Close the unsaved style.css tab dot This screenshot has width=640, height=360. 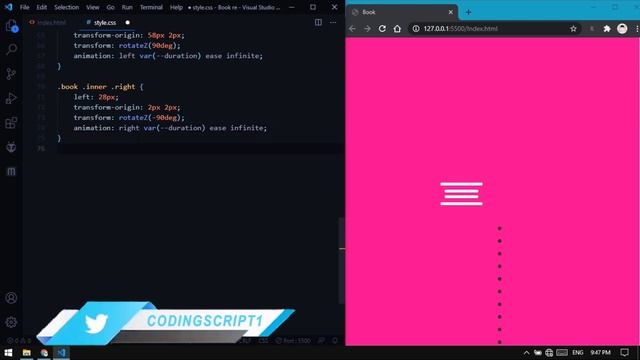point(127,22)
